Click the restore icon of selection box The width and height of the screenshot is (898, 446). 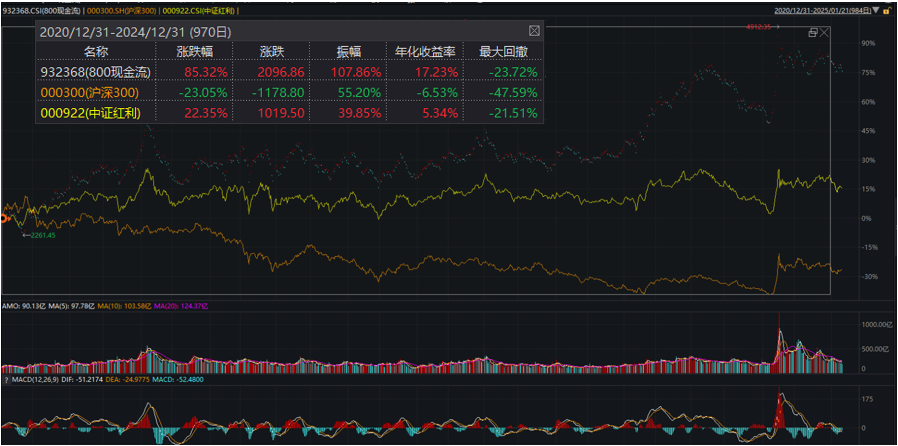(x=812, y=32)
